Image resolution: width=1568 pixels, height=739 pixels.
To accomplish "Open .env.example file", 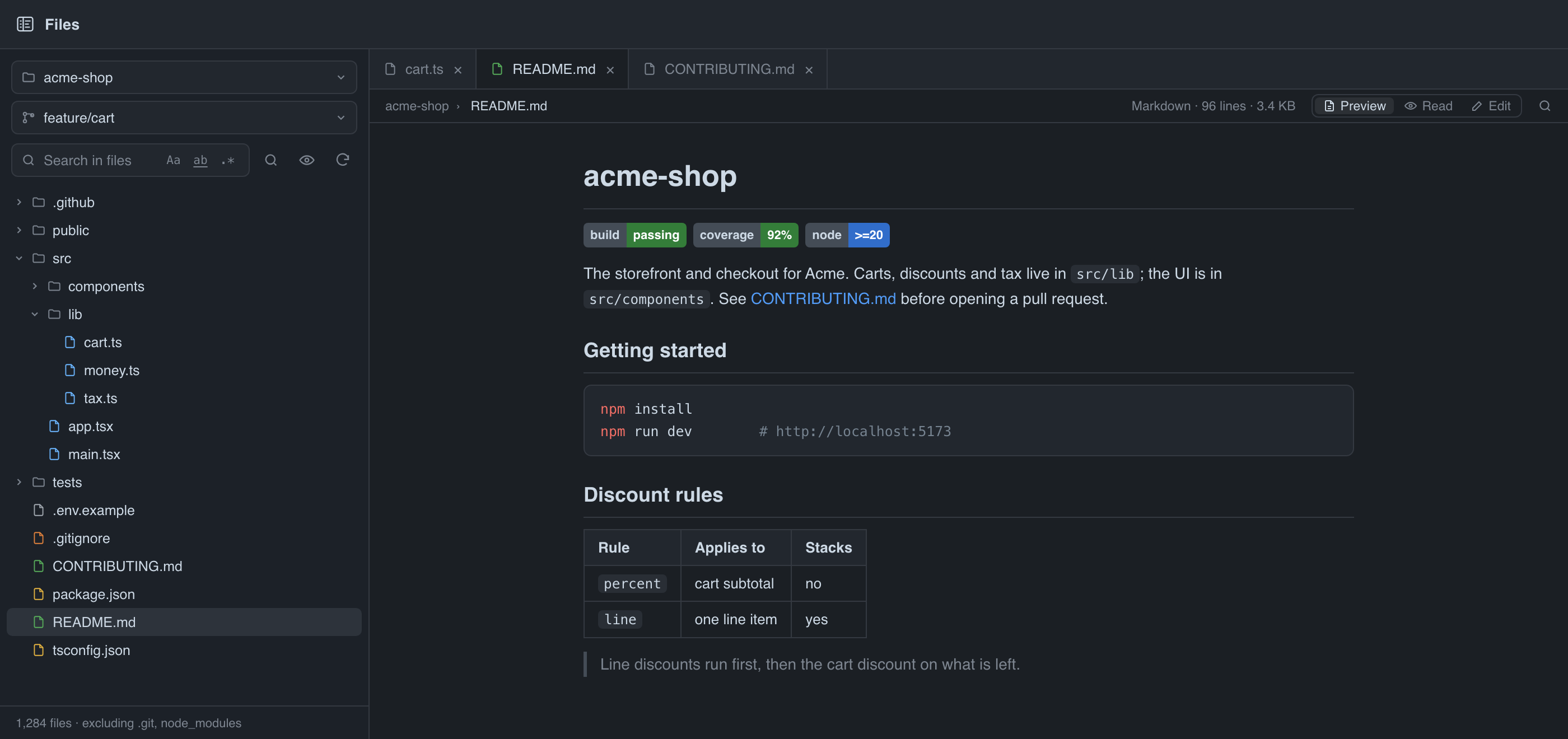I will click(184, 510).
